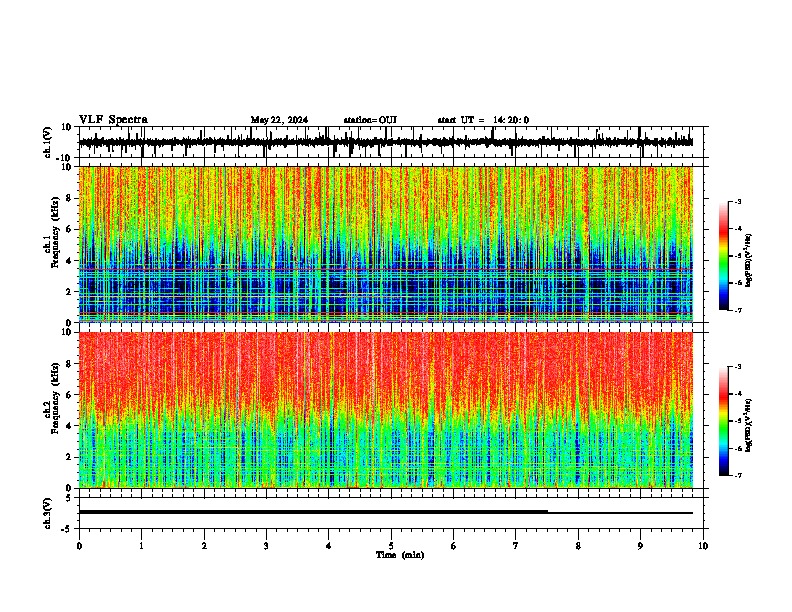This screenshot has width=792, height=612.
Task: Click the ch.2 spectrogram color scale bar
Action: (x=724, y=421)
